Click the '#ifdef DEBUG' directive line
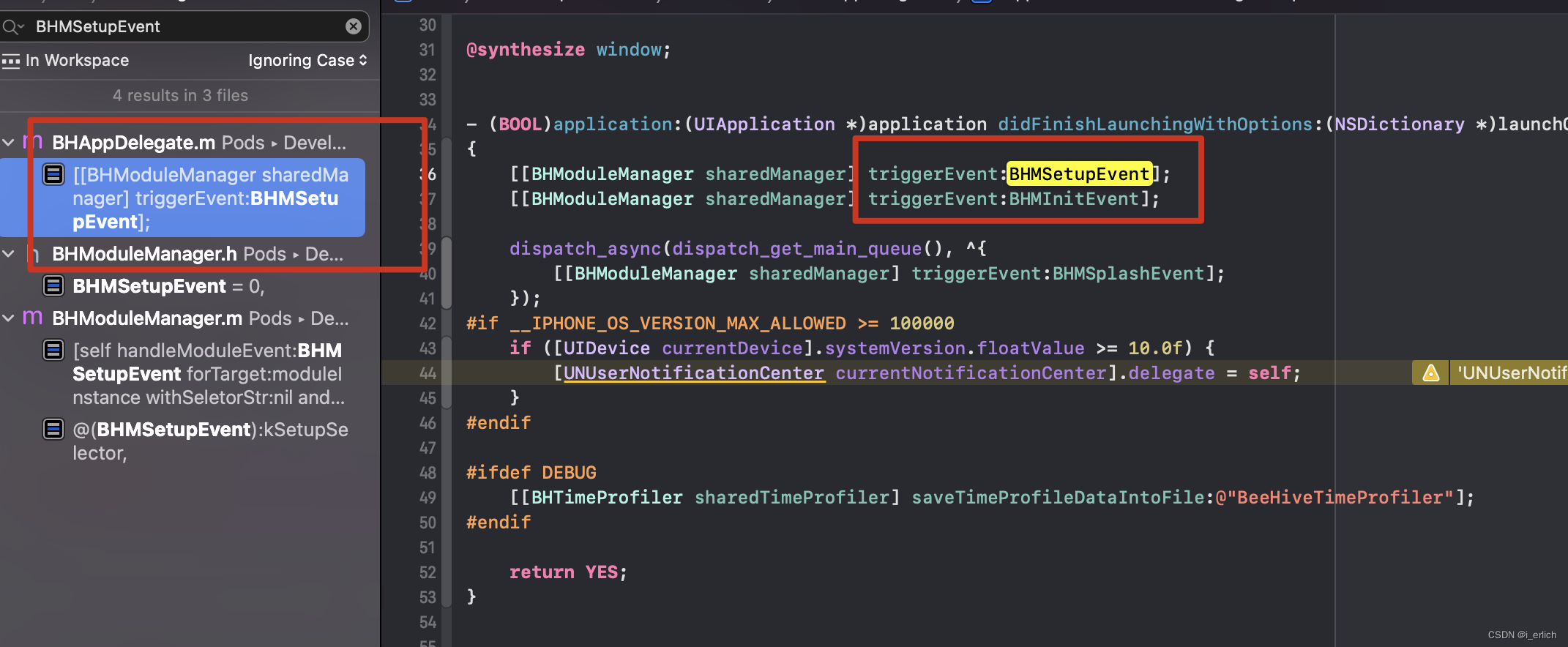Viewport: 1568px width, 647px height. [x=531, y=473]
